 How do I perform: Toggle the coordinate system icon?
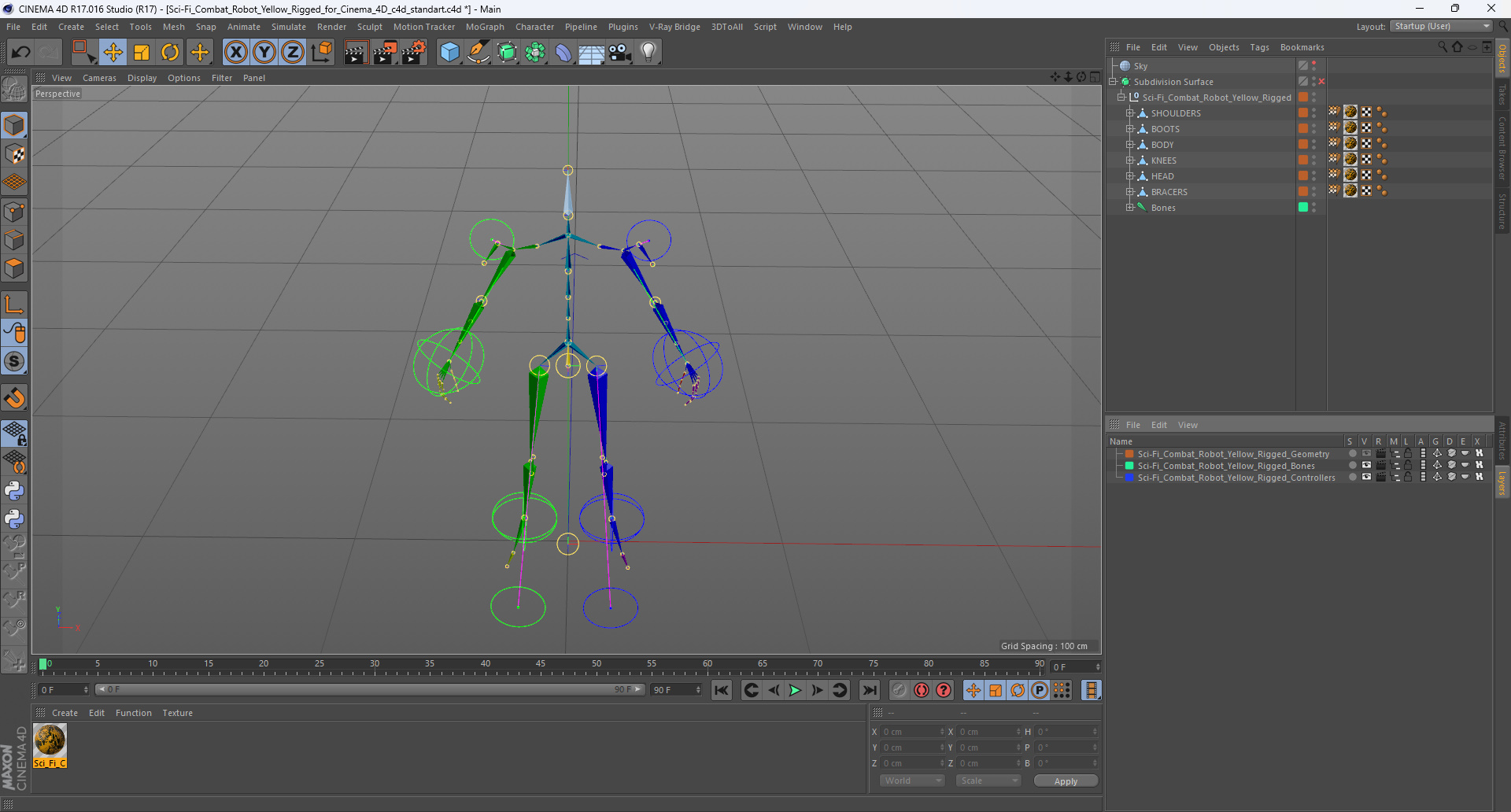click(x=322, y=53)
